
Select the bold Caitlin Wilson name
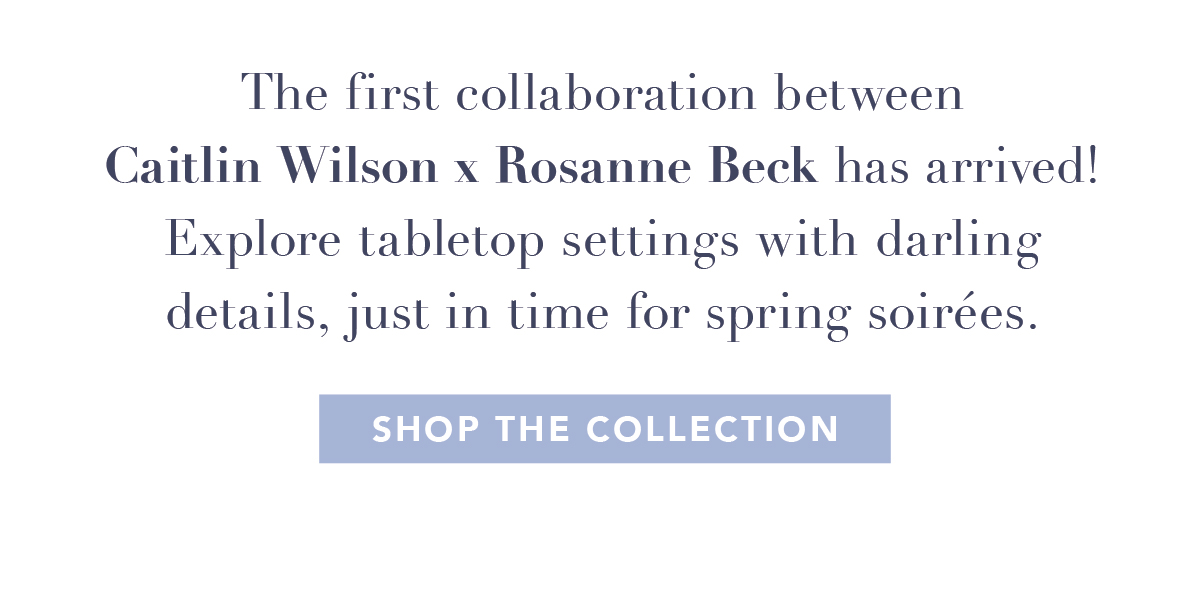[271, 167]
